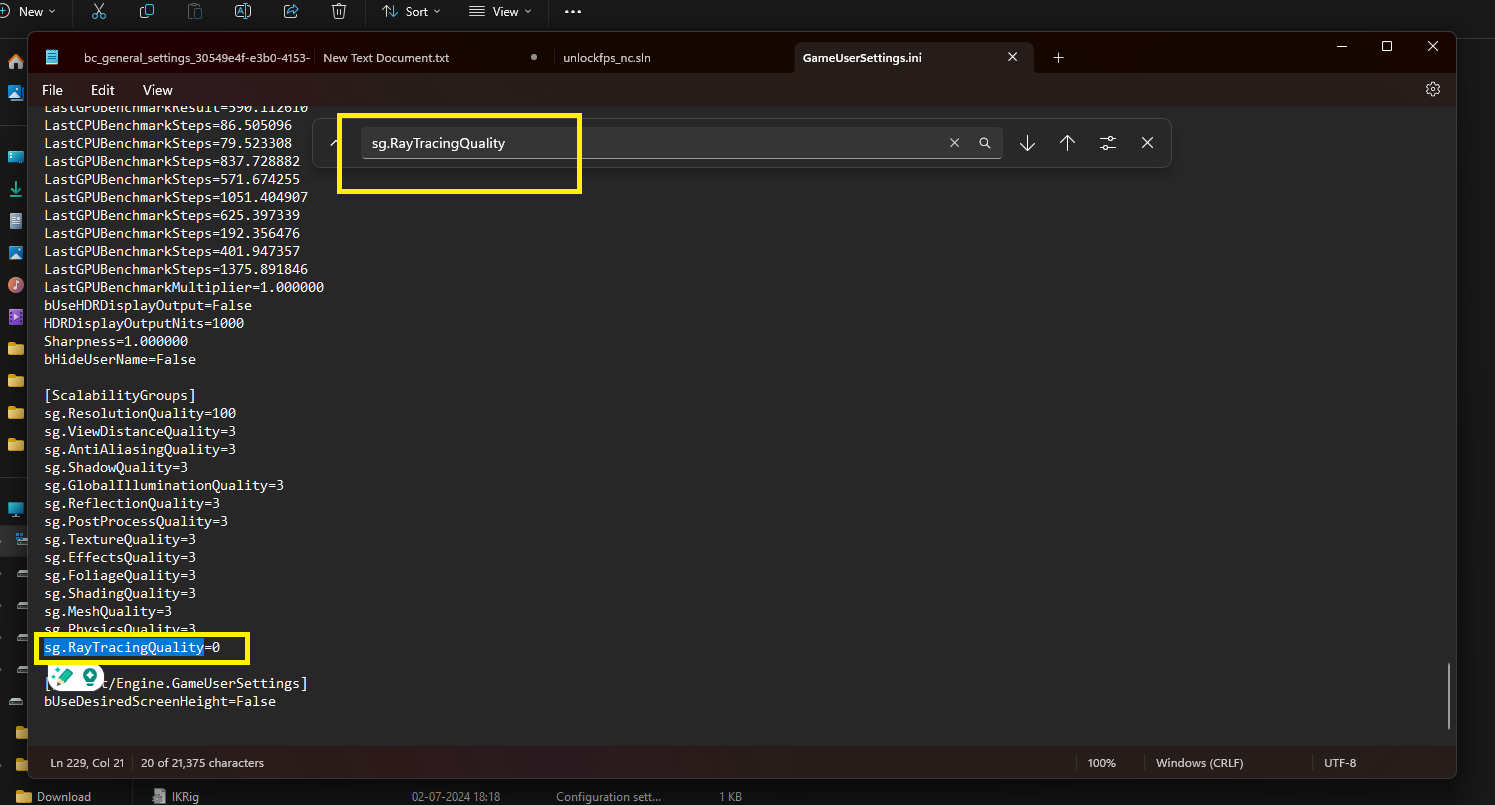Click UTF-8 encoding in status bar
This screenshot has height=805, width=1495.
tap(1340, 763)
